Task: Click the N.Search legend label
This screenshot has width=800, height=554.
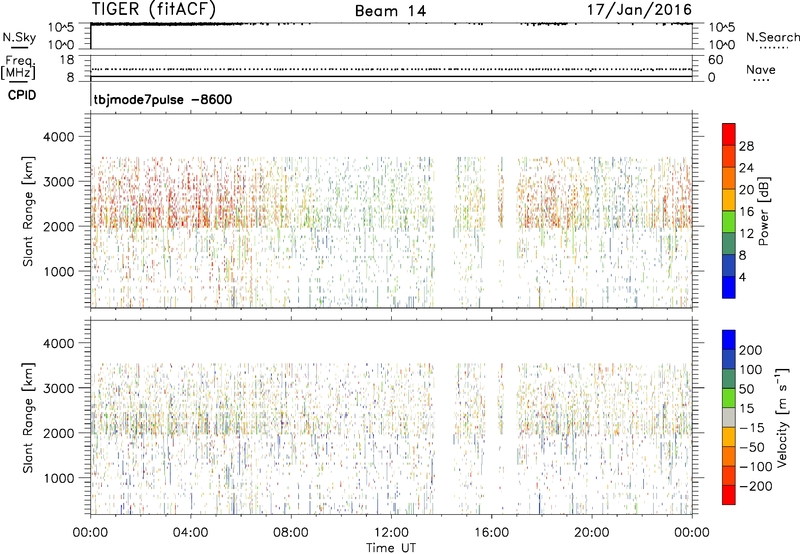Action: [772, 37]
